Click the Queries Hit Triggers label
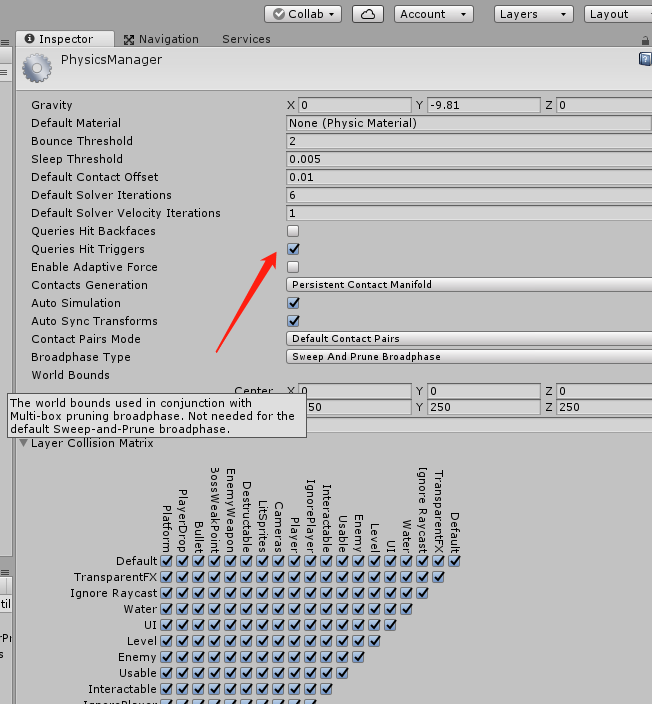 click(88, 249)
